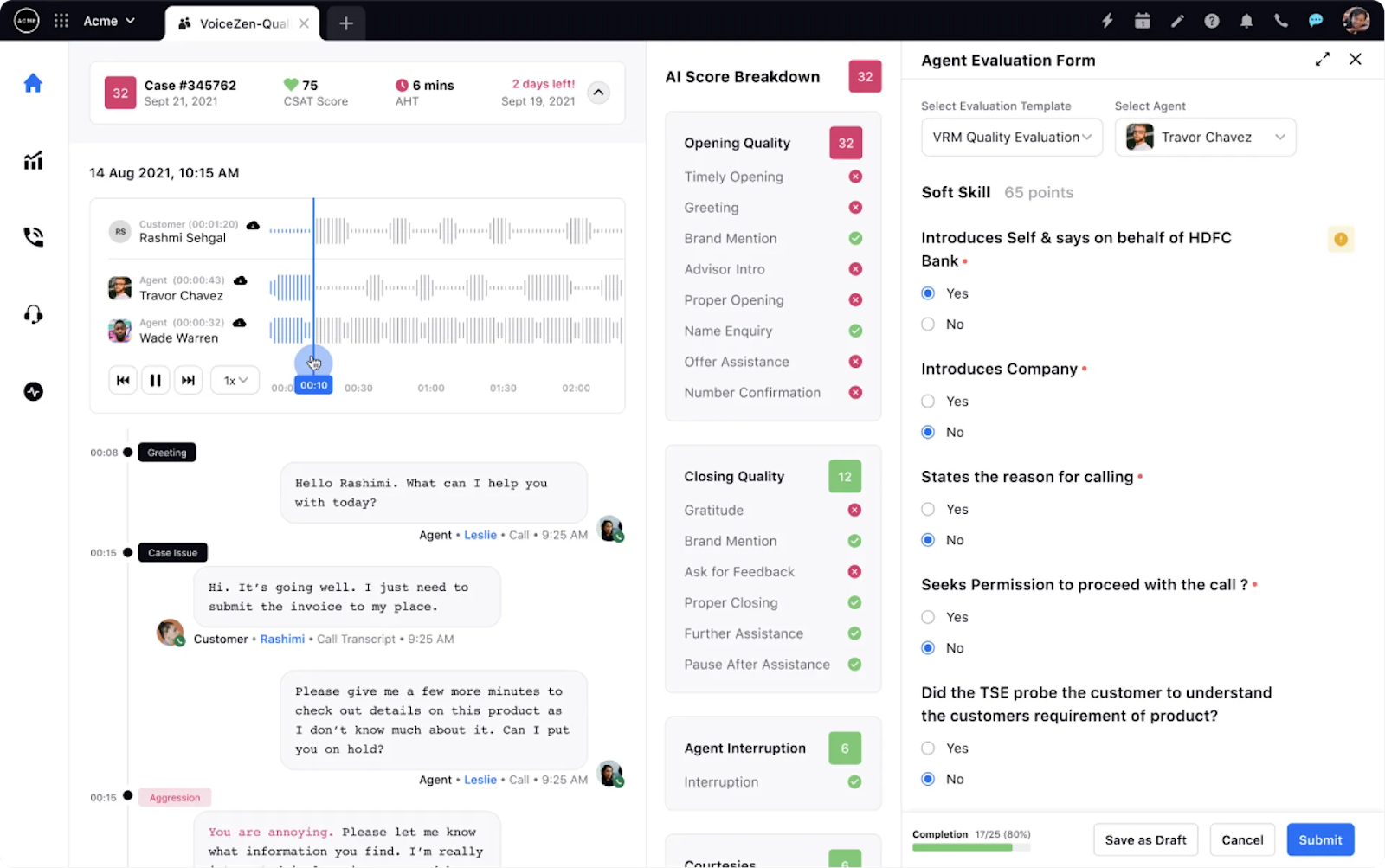Click the notifications bell icon

1246,20
